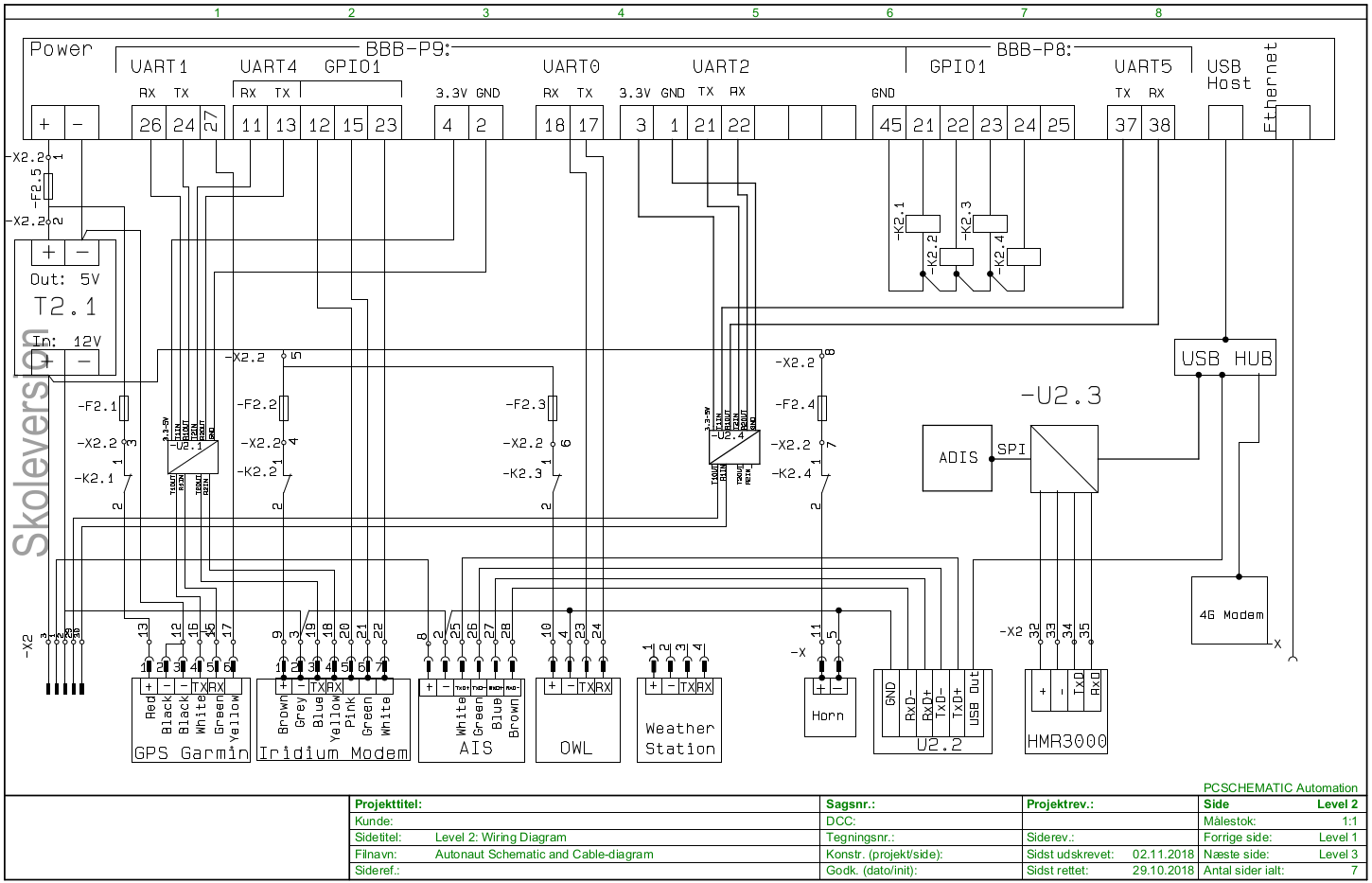Click the Horn component box
Viewport: 1372px width, 883px height.
828,707
